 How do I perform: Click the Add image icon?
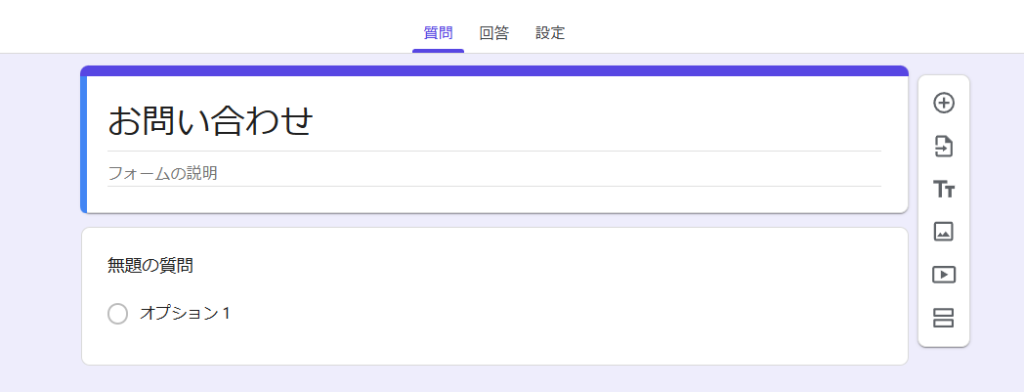click(944, 231)
